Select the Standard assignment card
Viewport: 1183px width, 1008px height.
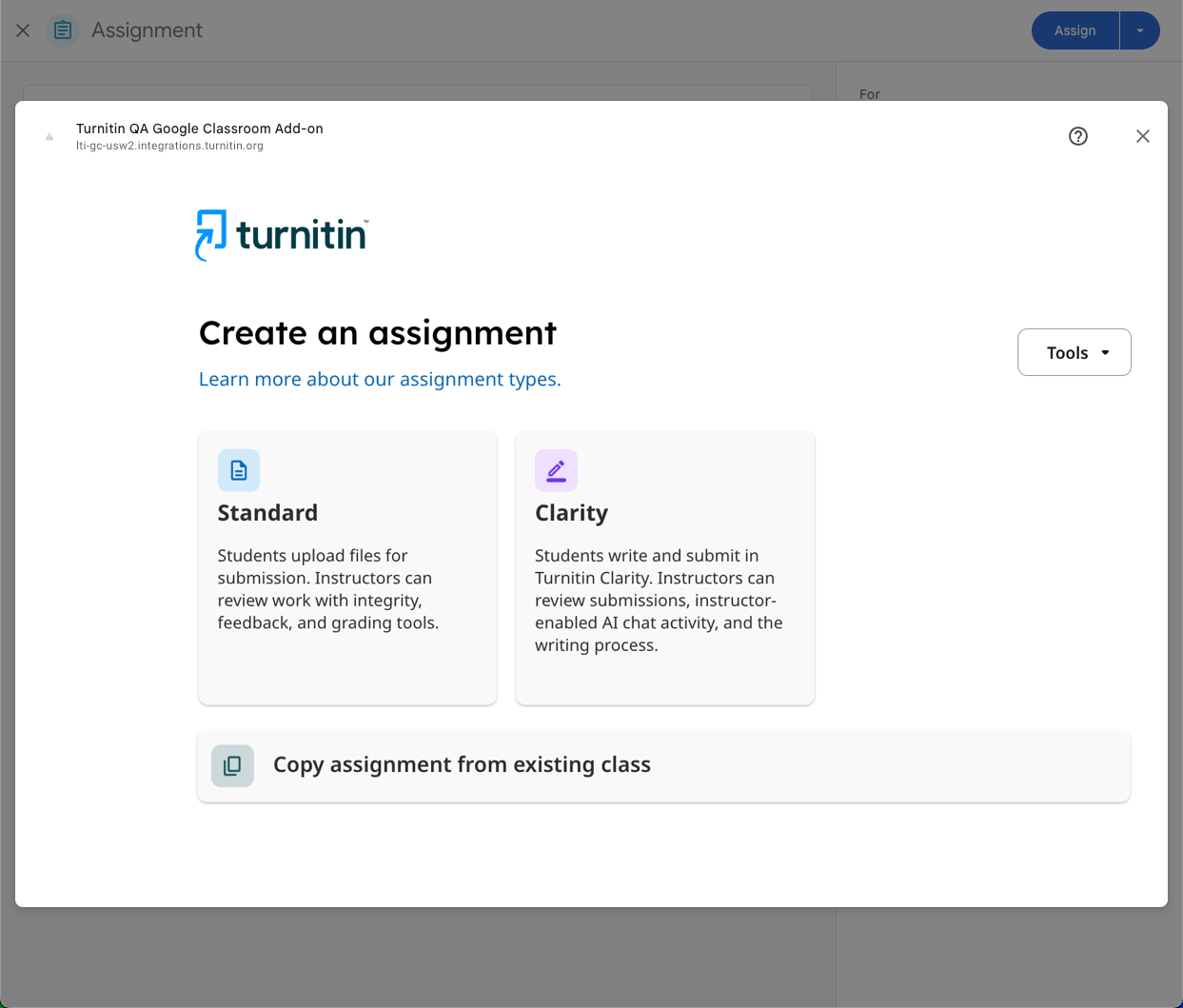coord(347,567)
